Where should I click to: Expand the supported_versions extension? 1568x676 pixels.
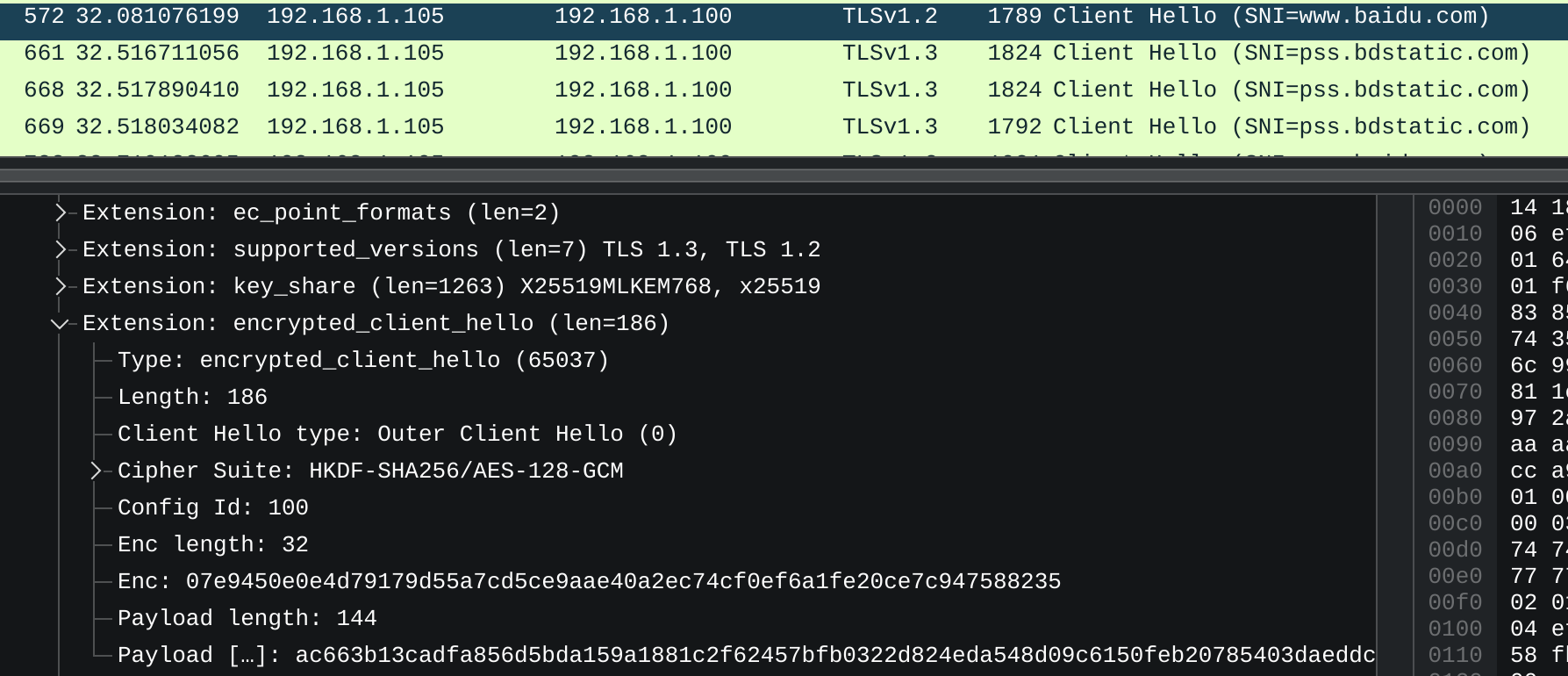pos(60,249)
